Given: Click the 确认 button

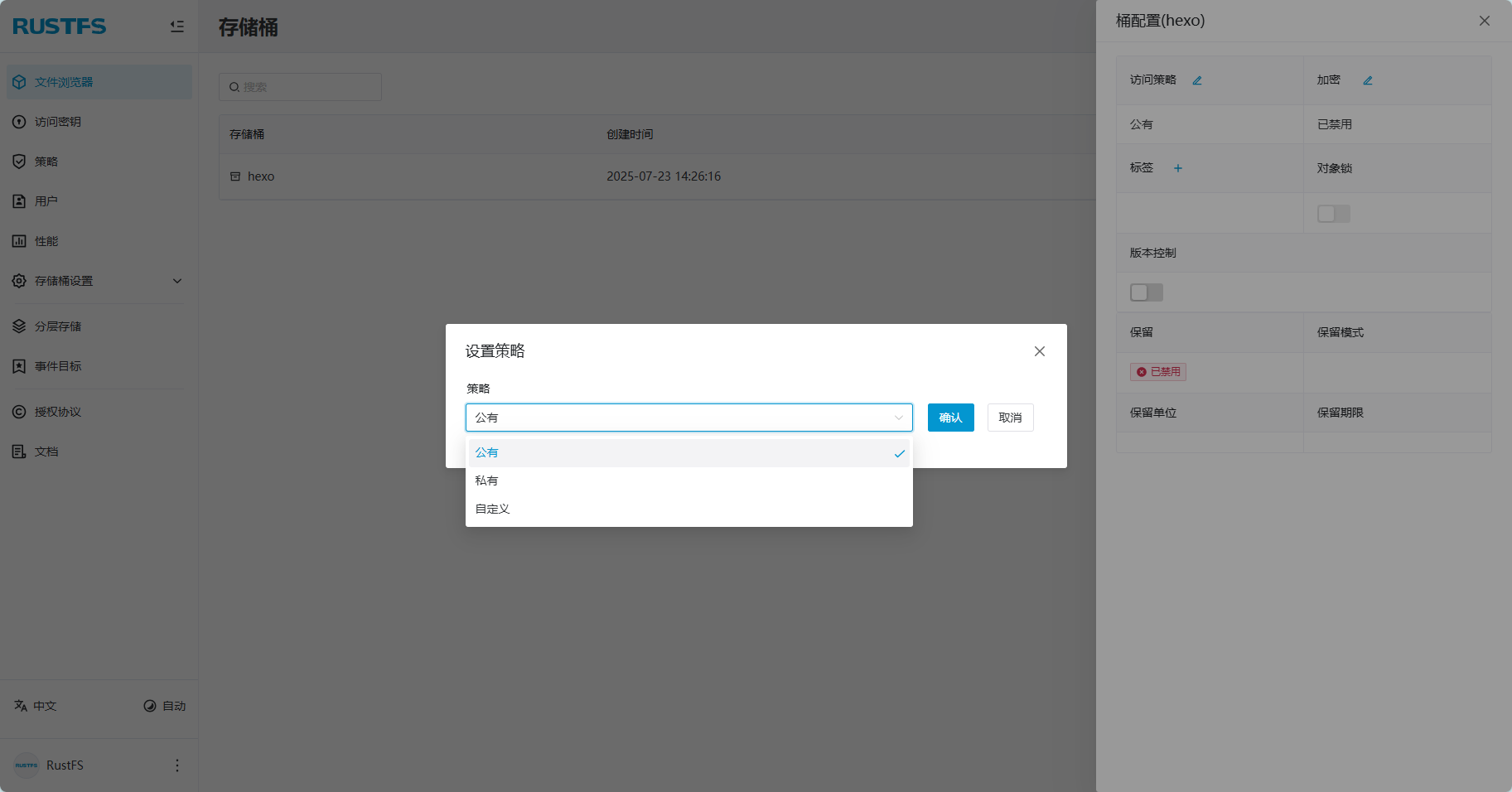Looking at the screenshot, I should click(x=950, y=418).
